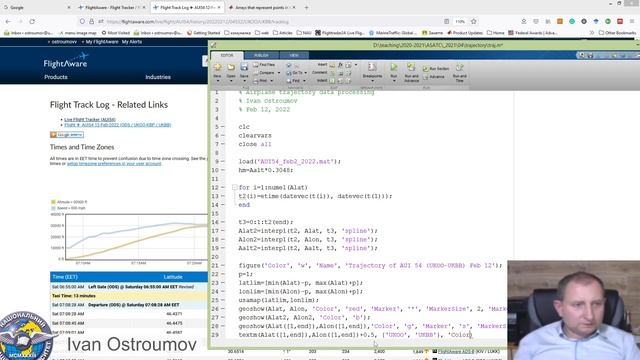
Task: Switch to FlightAware Flight Tracker browser tab
Action: [x=111, y=7]
